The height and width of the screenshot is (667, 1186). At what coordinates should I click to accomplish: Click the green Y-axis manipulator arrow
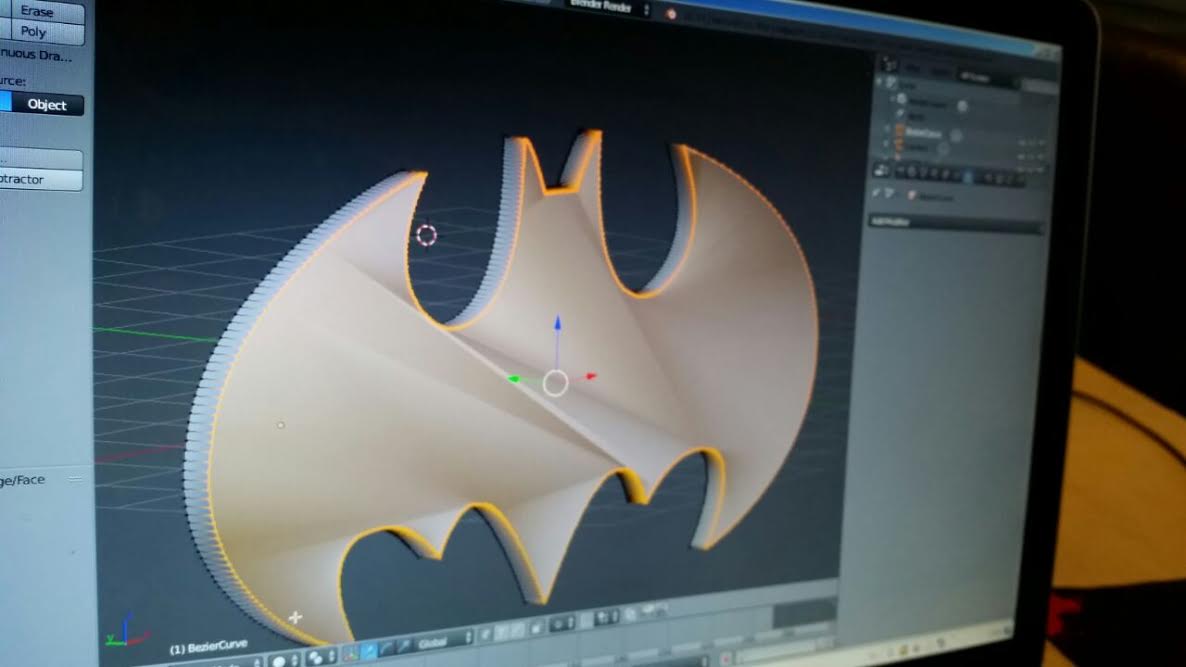click(x=514, y=379)
